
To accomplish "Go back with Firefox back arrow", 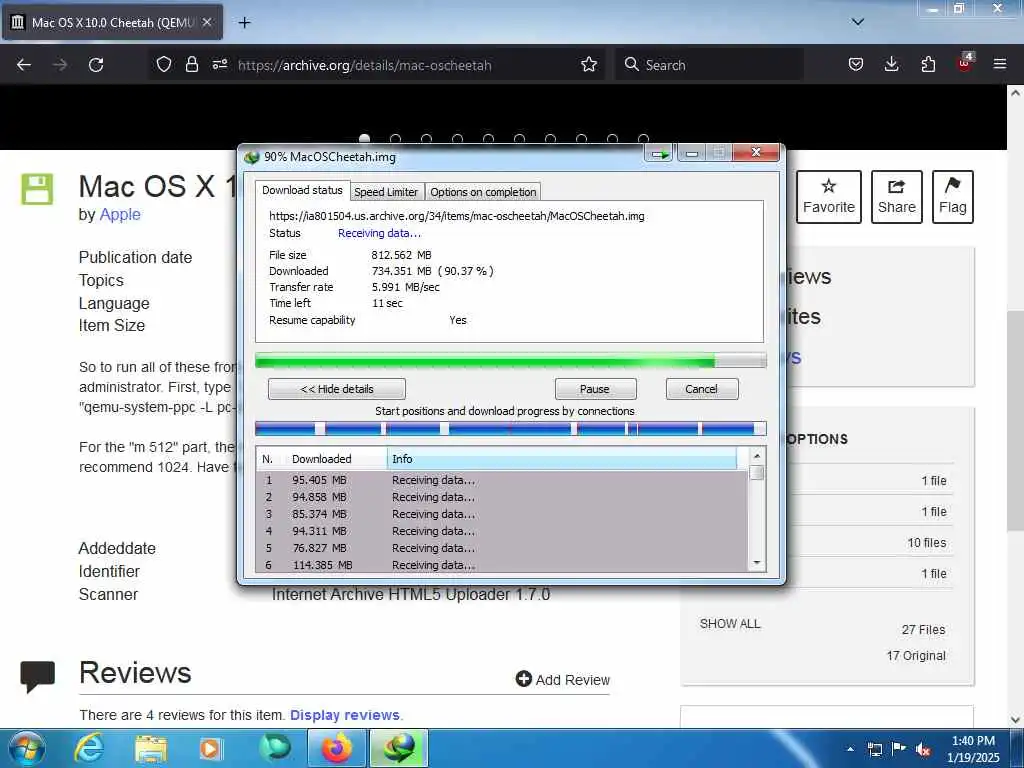I will tap(24, 65).
